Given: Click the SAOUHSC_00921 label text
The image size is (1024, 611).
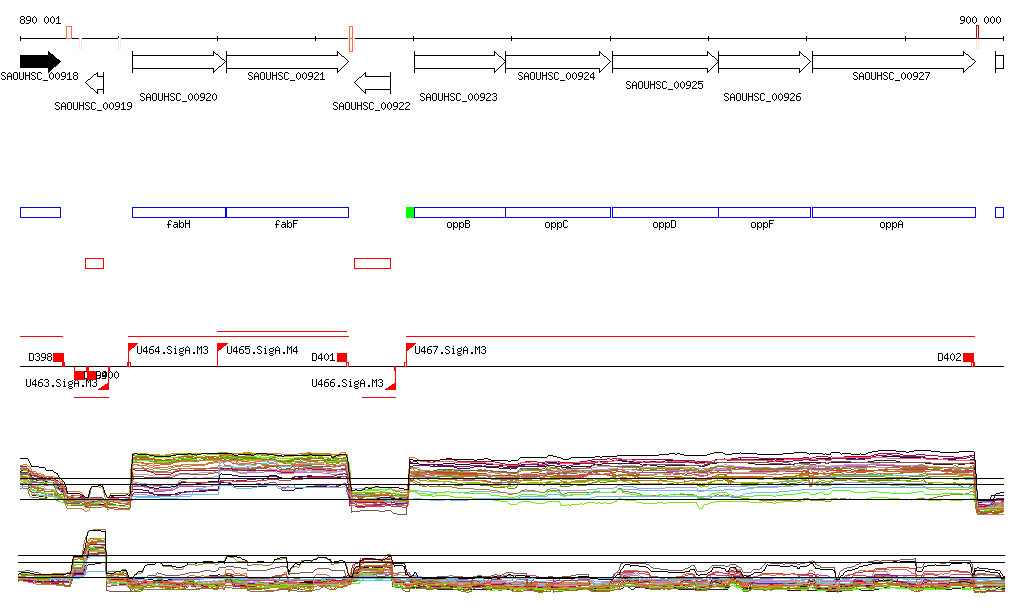Looking at the screenshot, I should [x=286, y=76].
